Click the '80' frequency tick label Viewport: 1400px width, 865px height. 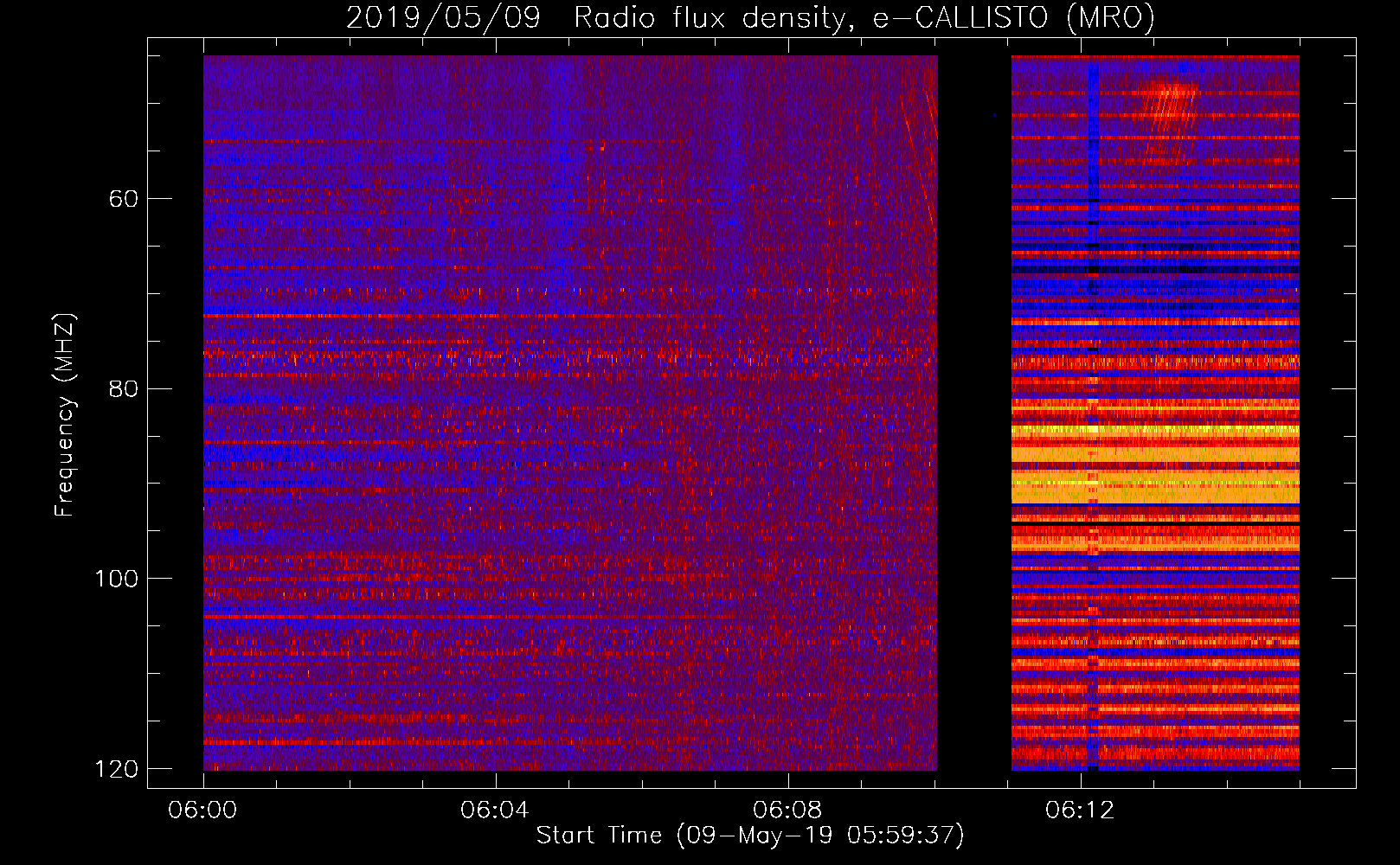[x=123, y=388]
